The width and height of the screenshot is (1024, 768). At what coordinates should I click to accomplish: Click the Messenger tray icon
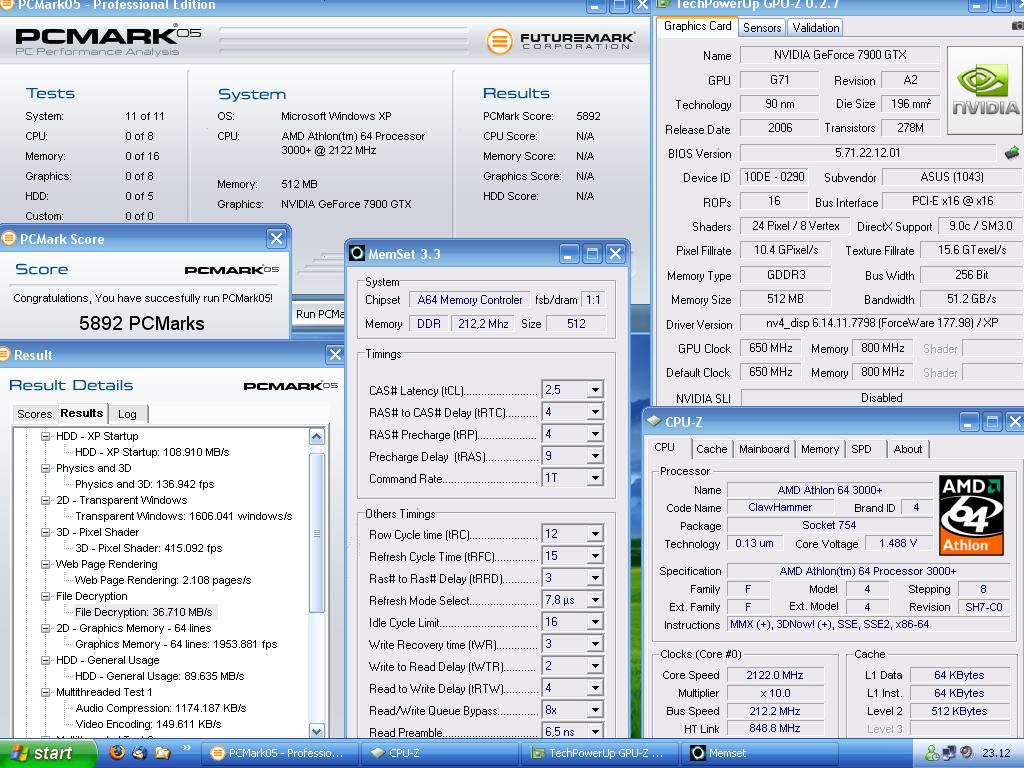[x=932, y=753]
